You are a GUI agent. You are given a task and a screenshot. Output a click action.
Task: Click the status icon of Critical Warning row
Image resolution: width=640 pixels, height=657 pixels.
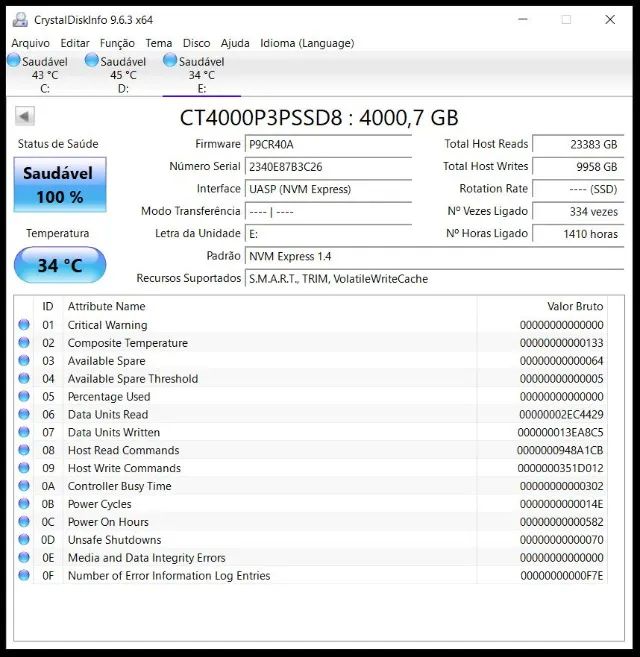click(x=24, y=325)
